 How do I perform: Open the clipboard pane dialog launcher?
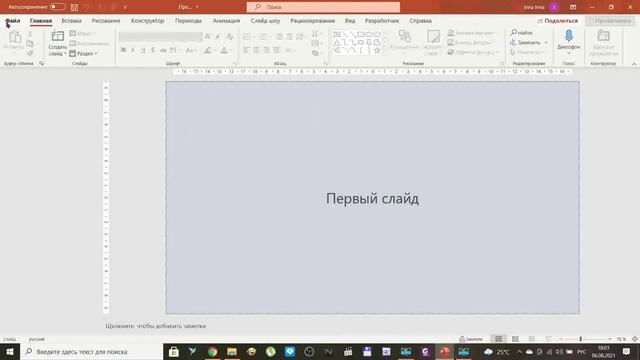click(41, 64)
